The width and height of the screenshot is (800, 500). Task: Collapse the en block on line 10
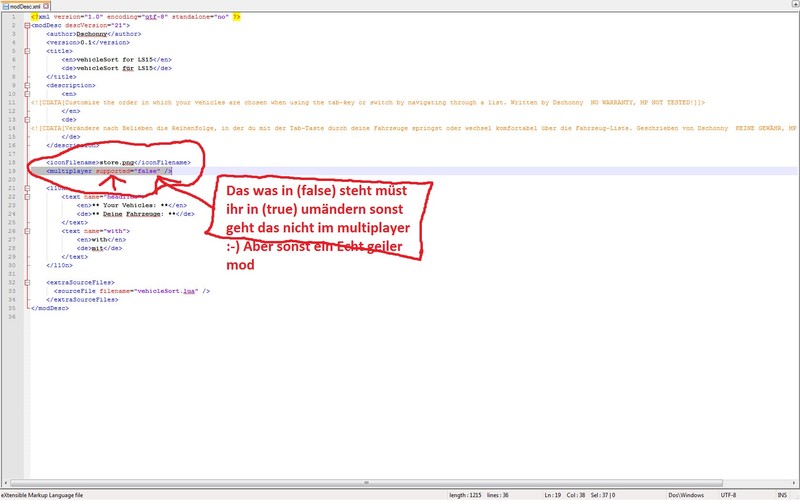(27, 94)
